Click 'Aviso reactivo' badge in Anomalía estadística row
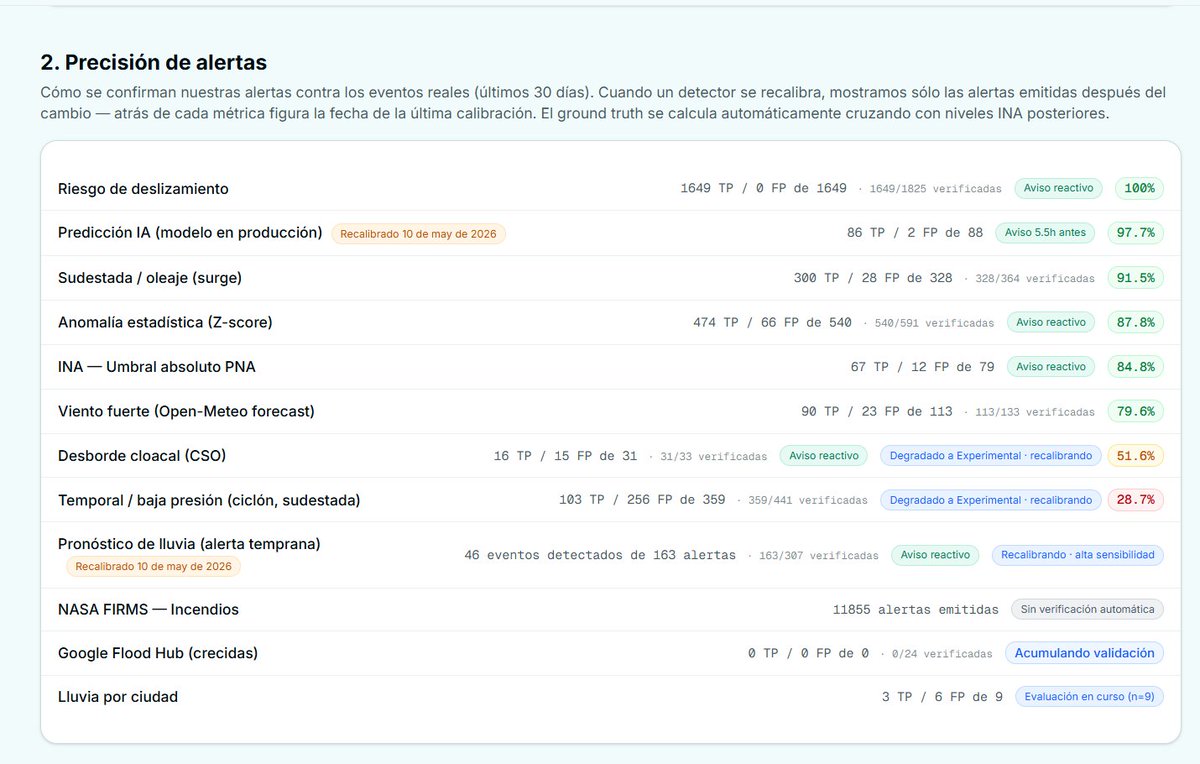Image resolution: width=1200 pixels, height=764 pixels. (x=1051, y=322)
